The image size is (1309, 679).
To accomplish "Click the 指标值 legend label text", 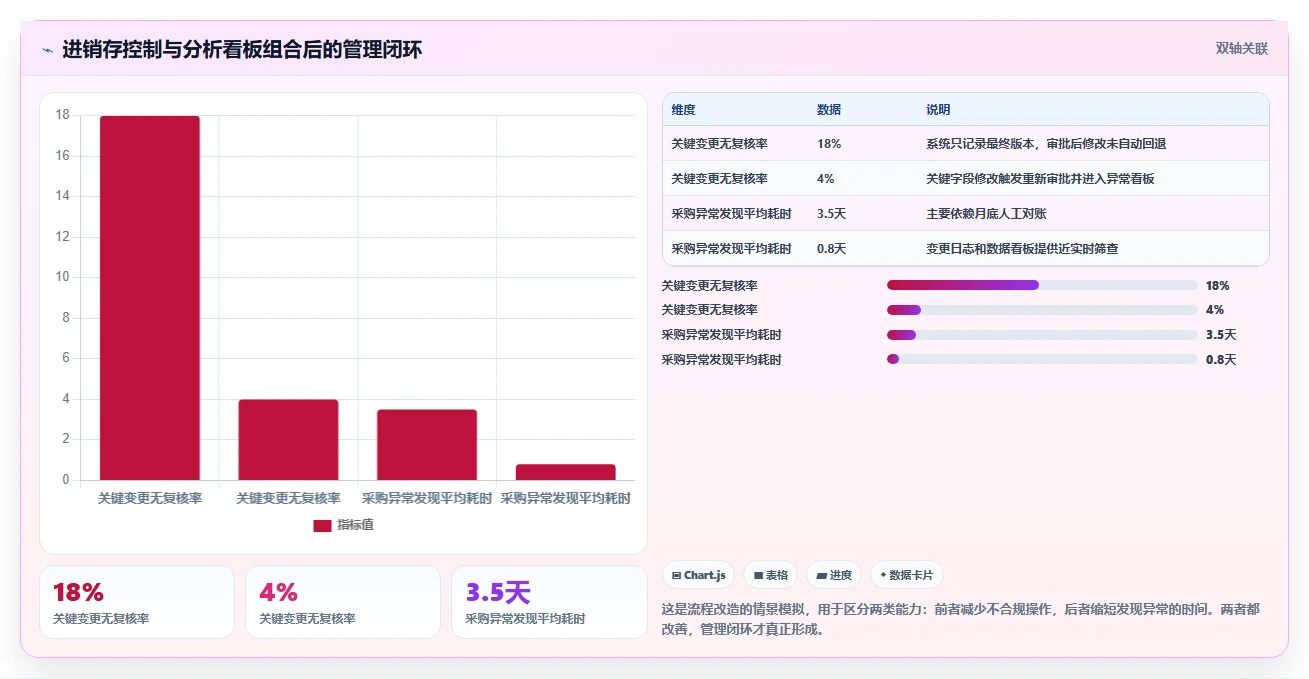I will [355, 525].
